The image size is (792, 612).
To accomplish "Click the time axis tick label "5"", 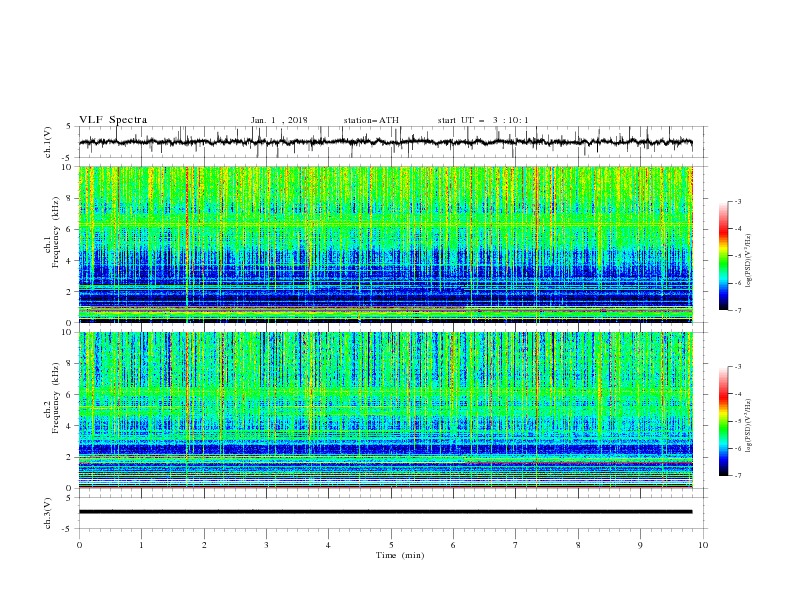I will tap(391, 545).
